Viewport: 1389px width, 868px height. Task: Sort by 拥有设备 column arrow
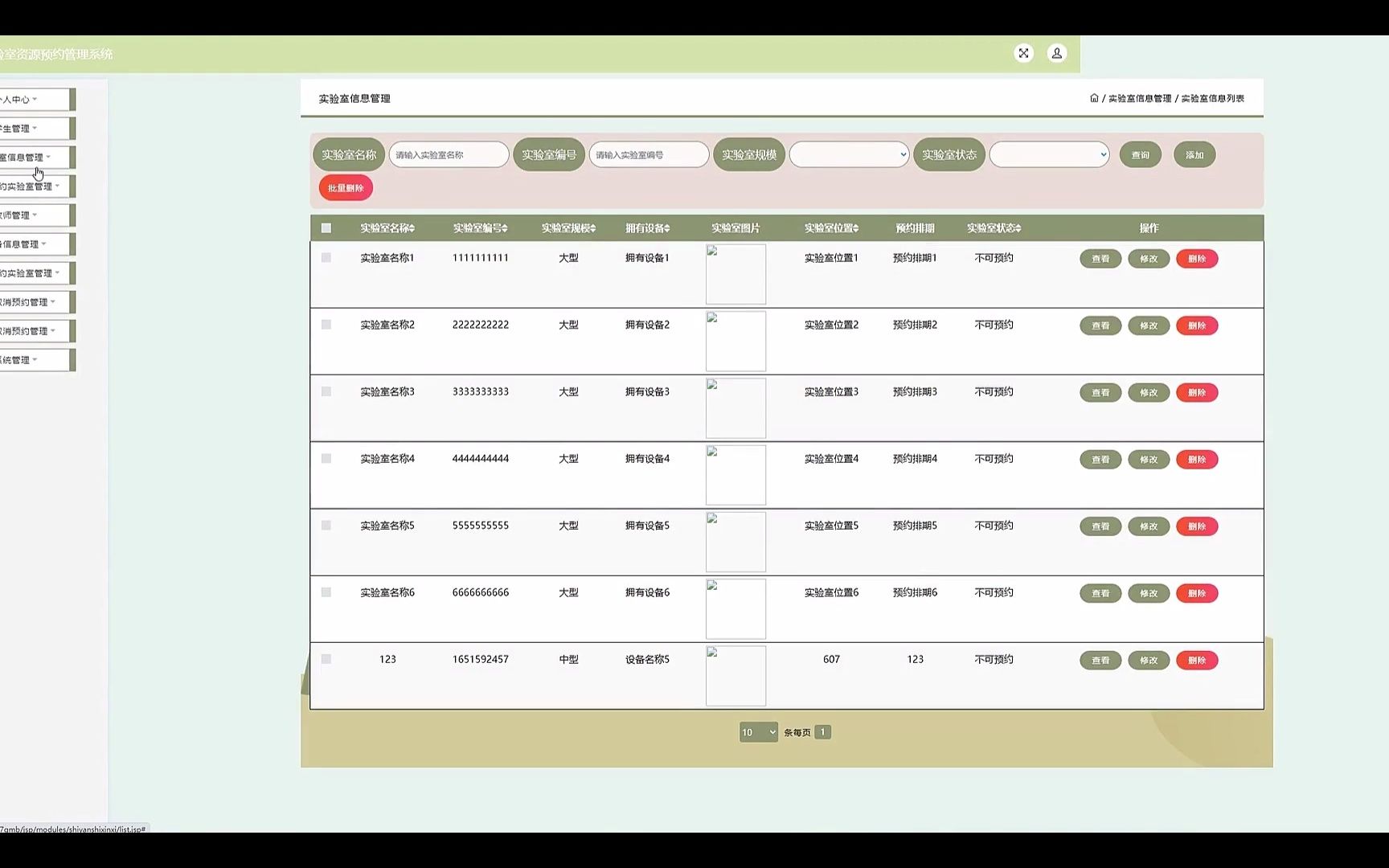(x=667, y=228)
